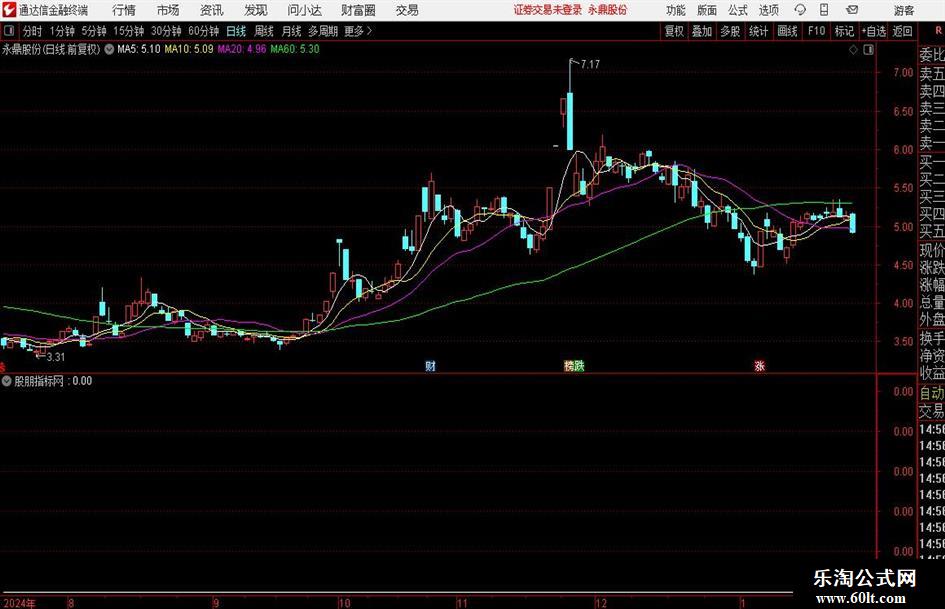Image resolution: width=945 pixels, height=609 pixels.
Task: Click the 股朋指标网 : 0.00 indicator label
Action: (53, 381)
